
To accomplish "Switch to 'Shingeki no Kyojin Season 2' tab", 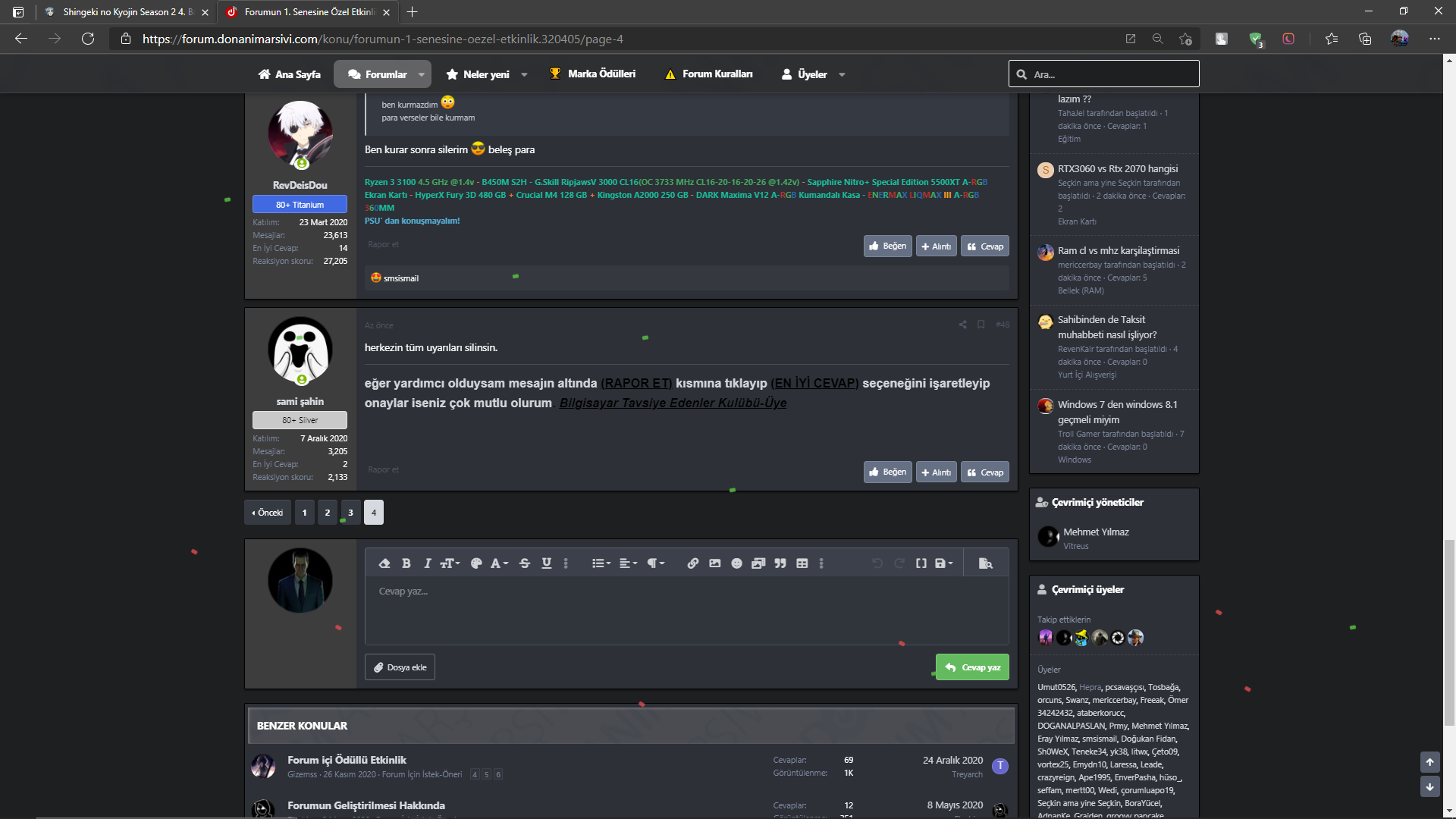I will [127, 12].
